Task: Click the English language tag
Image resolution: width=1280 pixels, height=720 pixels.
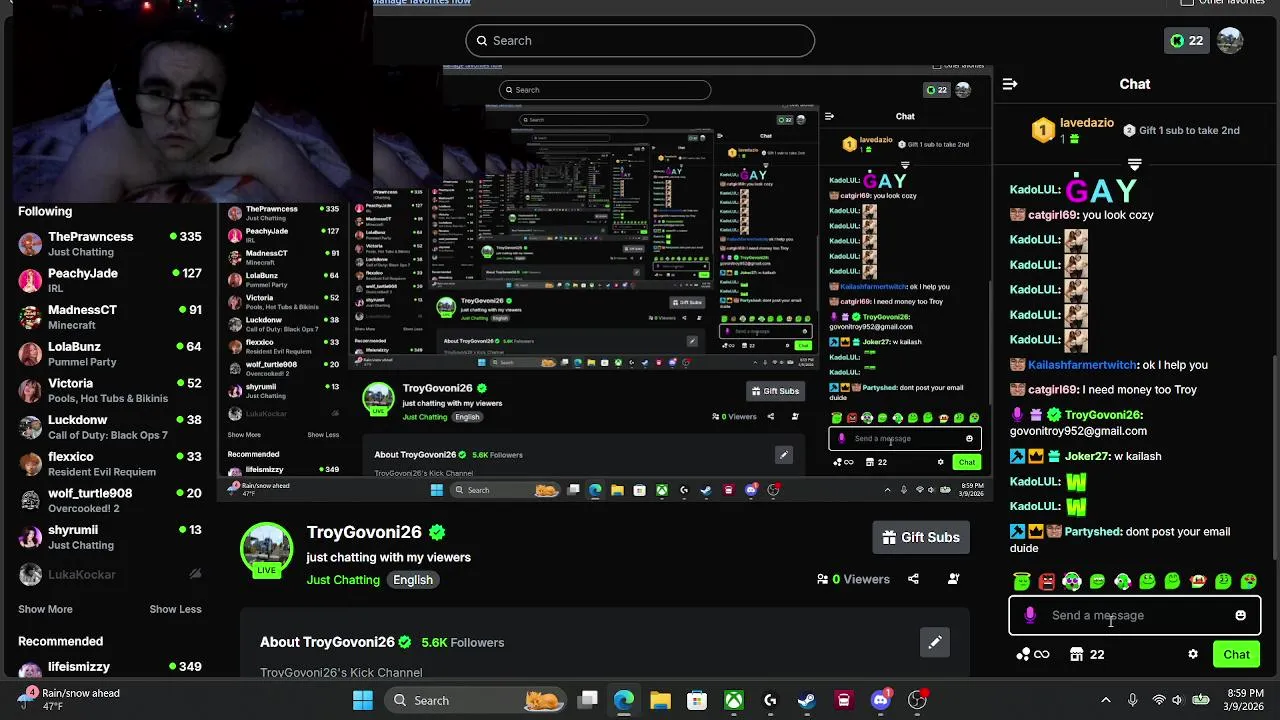Action: pos(413,580)
